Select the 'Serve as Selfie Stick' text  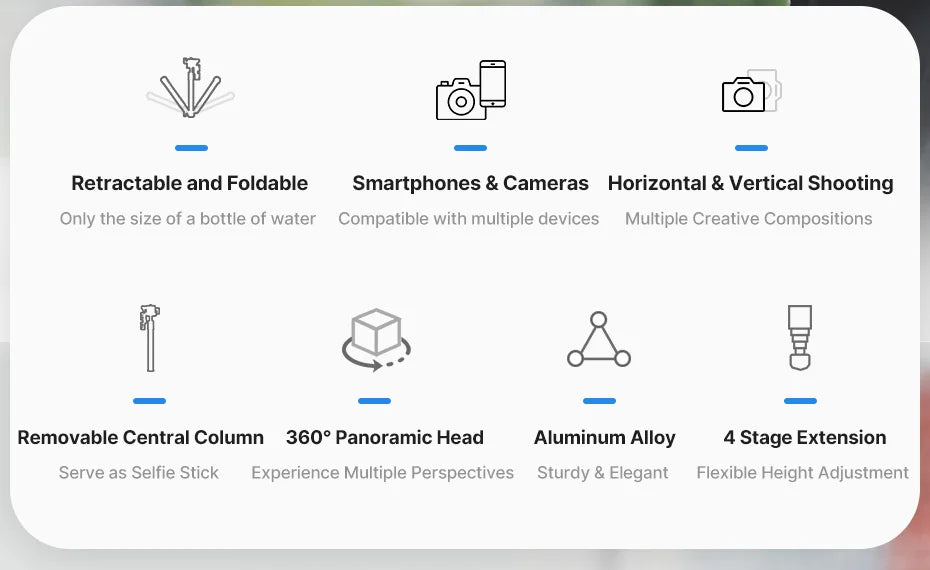(139, 472)
